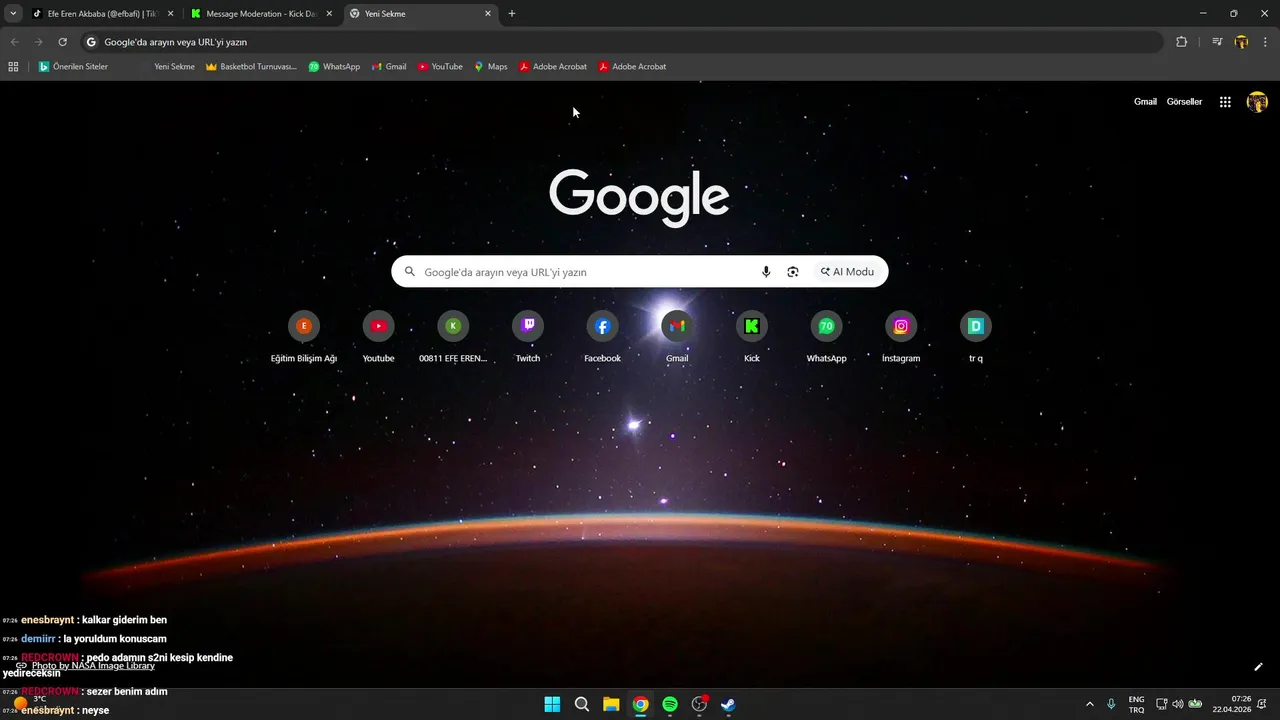Click the Google logo
Viewport: 1280px width, 720px height.
(639, 197)
